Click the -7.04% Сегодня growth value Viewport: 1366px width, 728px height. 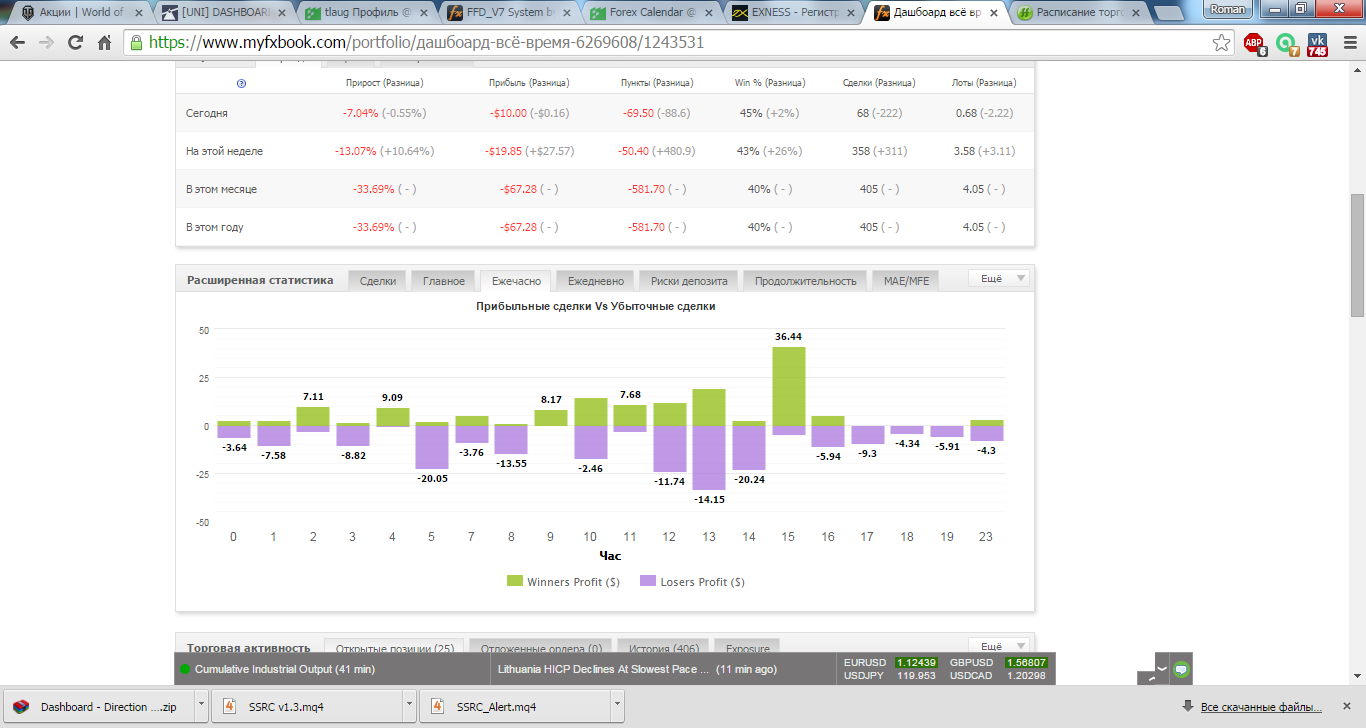(x=360, y=113)
